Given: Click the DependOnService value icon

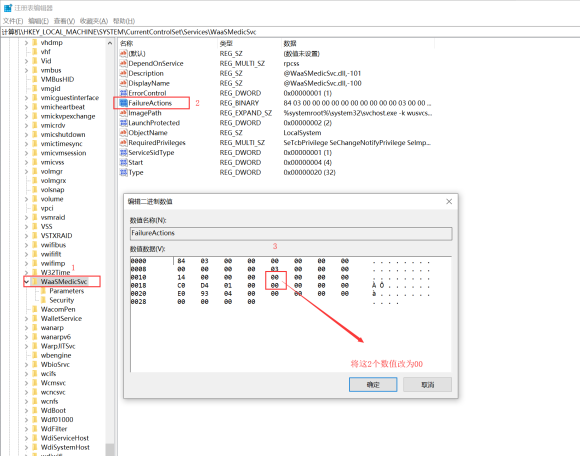Looking at the screenshot, I should click(x=123, y=63).
